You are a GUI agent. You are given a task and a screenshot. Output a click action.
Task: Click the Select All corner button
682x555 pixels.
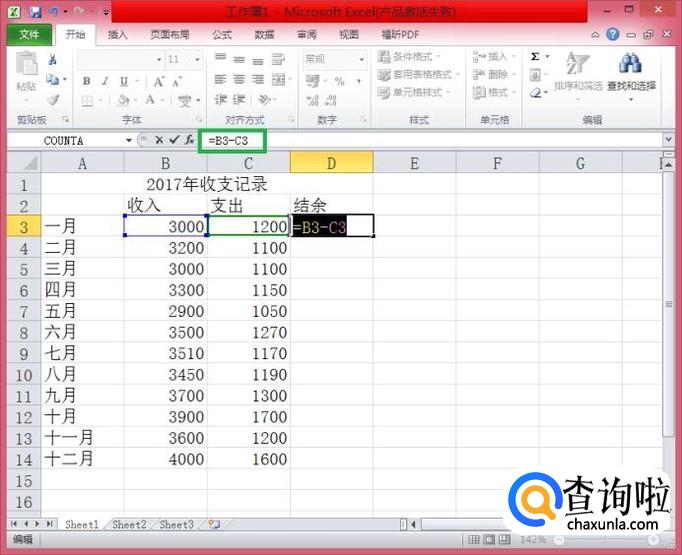[24, 163]
